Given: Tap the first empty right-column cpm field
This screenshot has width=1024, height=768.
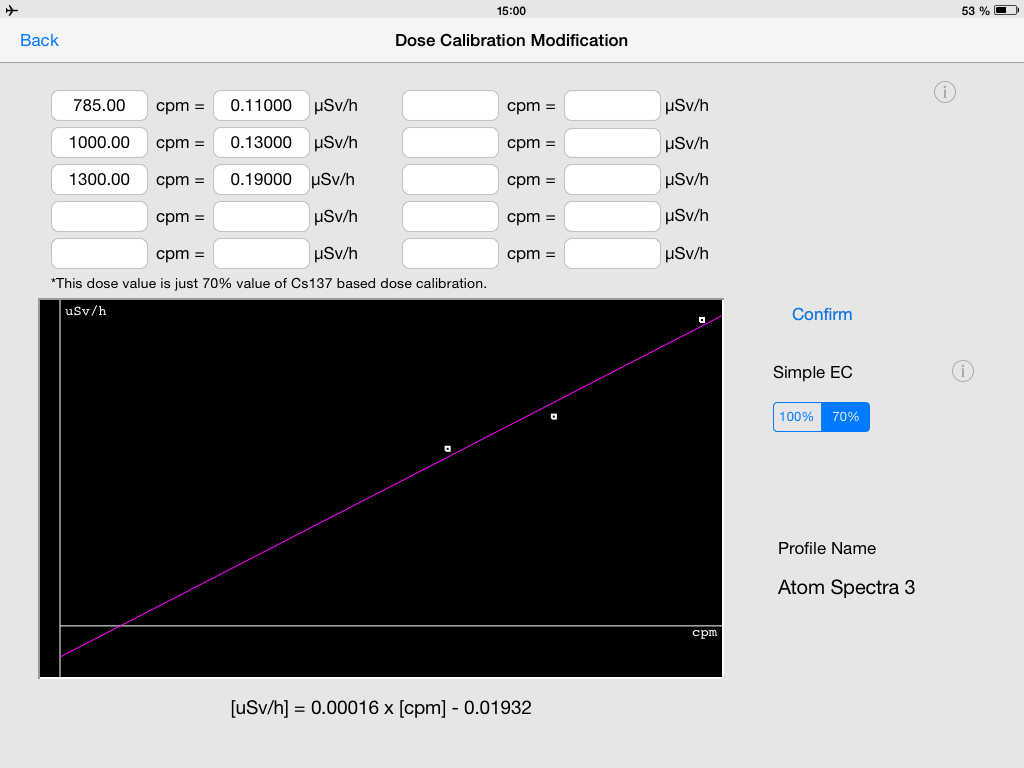Looking at the screenshot, I should pos(450,105).
